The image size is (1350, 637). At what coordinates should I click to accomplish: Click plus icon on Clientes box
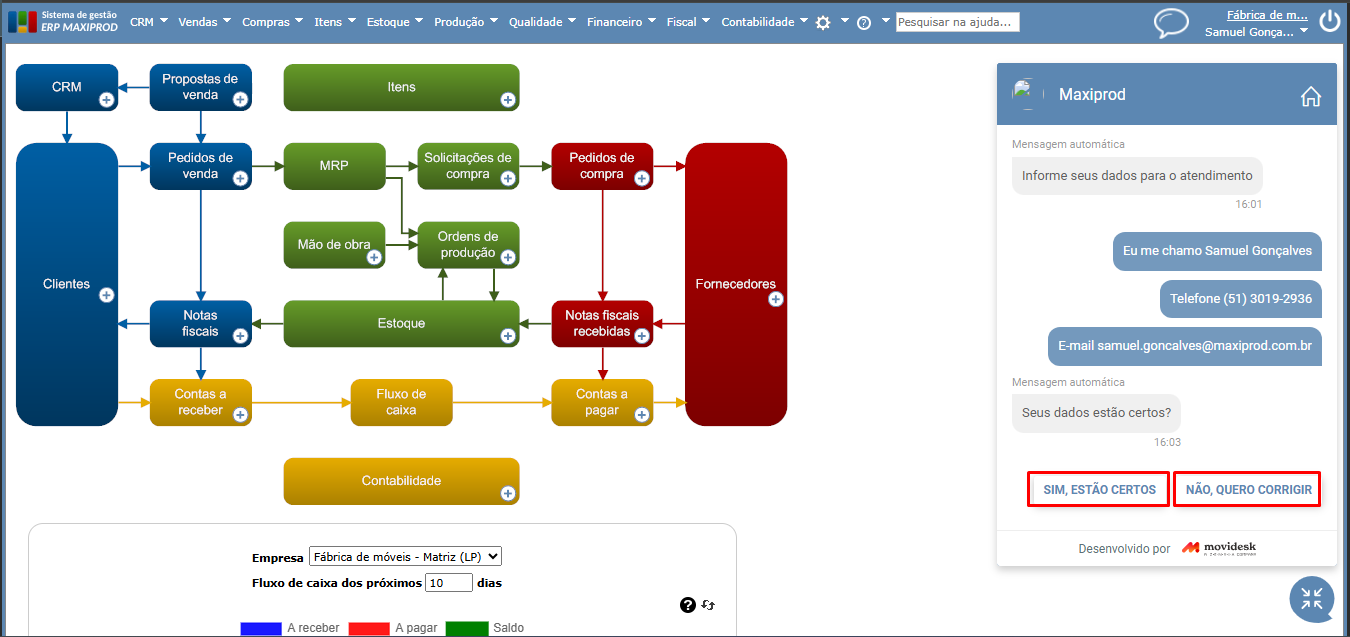coord(107,295)
